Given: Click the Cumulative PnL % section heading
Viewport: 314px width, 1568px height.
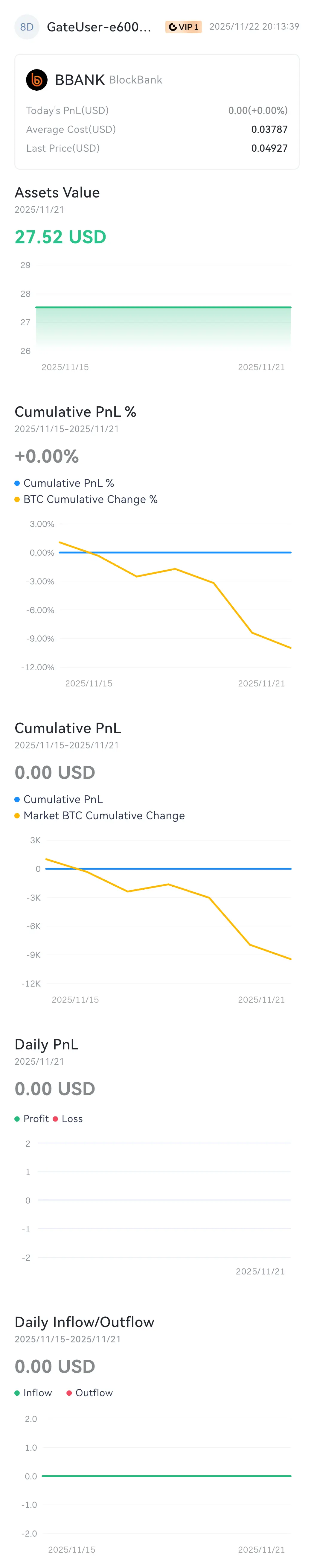Looking at the screenshot, I should pyautogui.click(x=75, y=411).
